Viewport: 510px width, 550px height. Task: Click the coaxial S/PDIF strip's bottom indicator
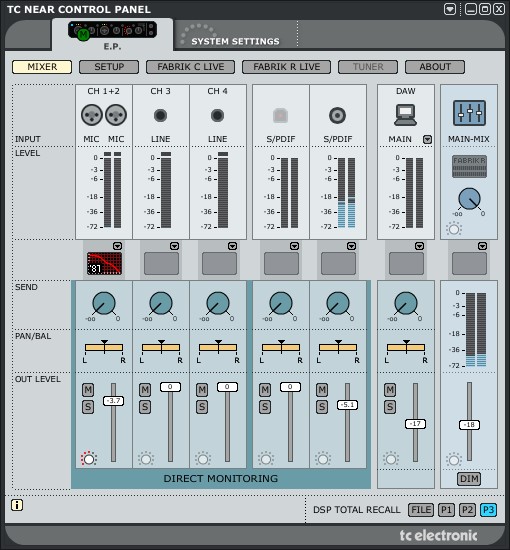(323, 458)
